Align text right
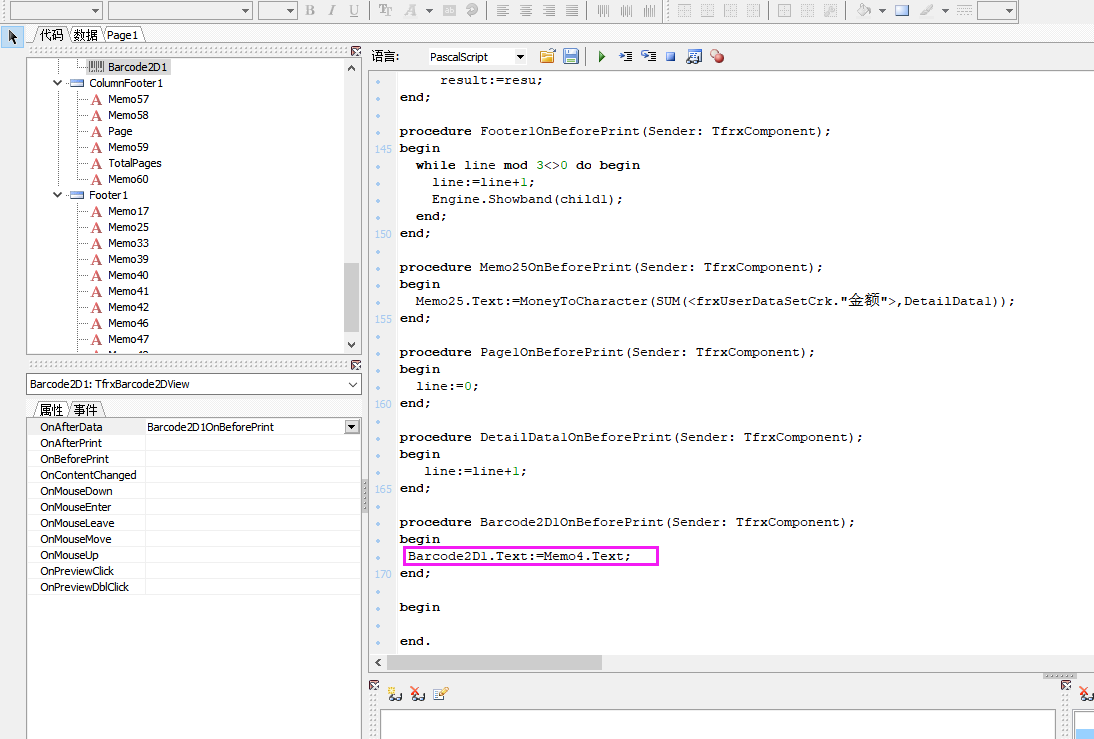Screen dimensions: 1094x739 (x=548, y=10)
